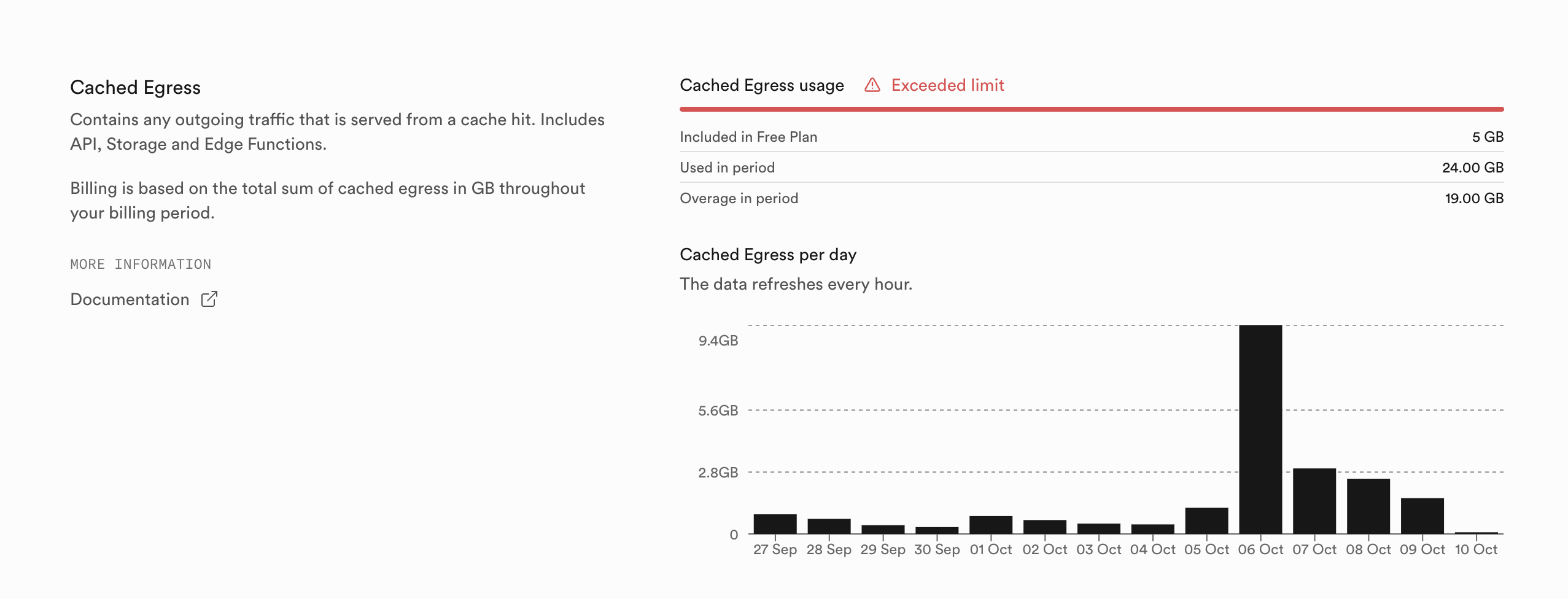This screenshot has width=1568, height=599.
Task: Click the external link icon beside Documentation
Action: [209, 299]
